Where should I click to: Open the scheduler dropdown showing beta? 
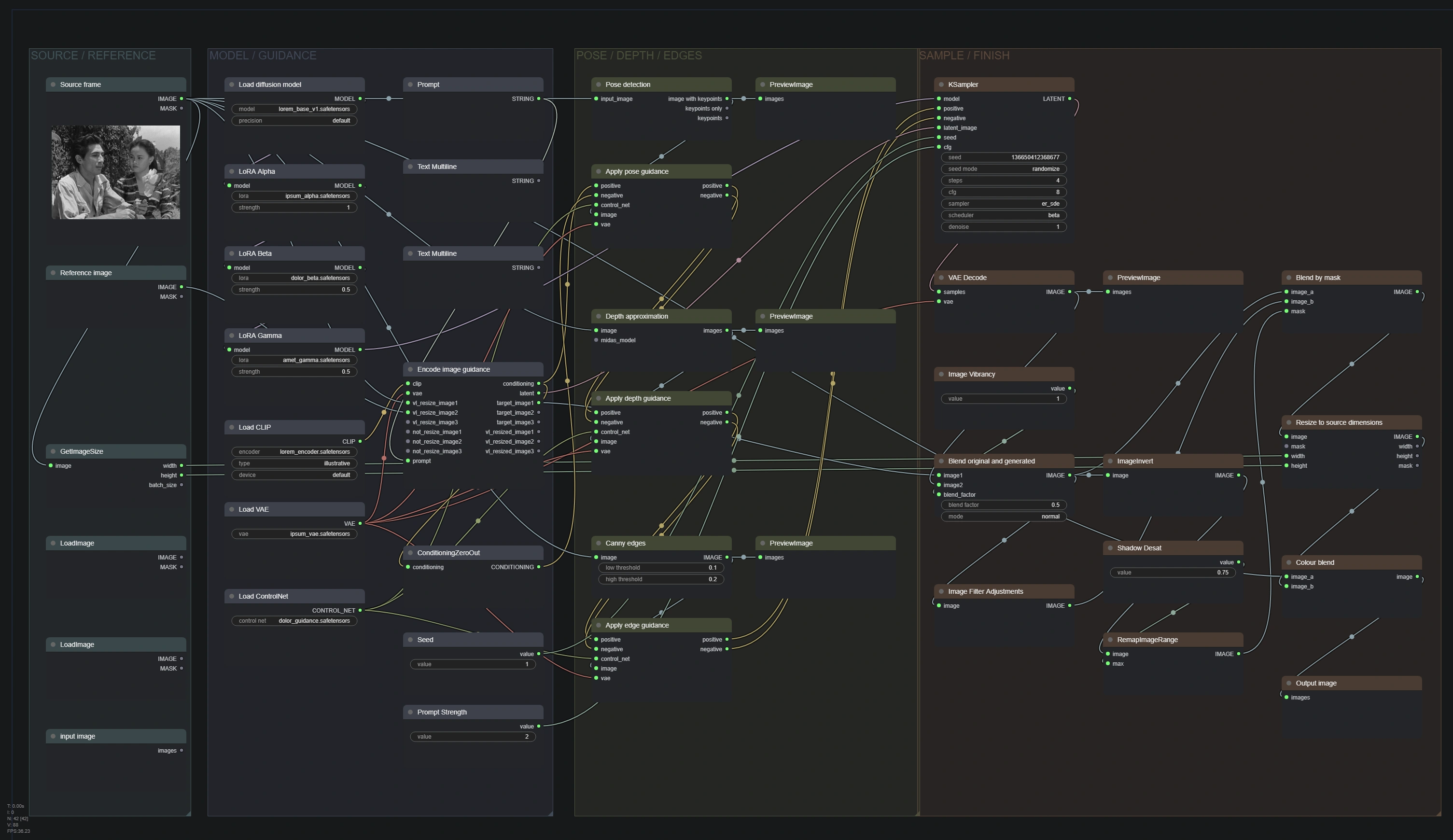coord(1004,215)
